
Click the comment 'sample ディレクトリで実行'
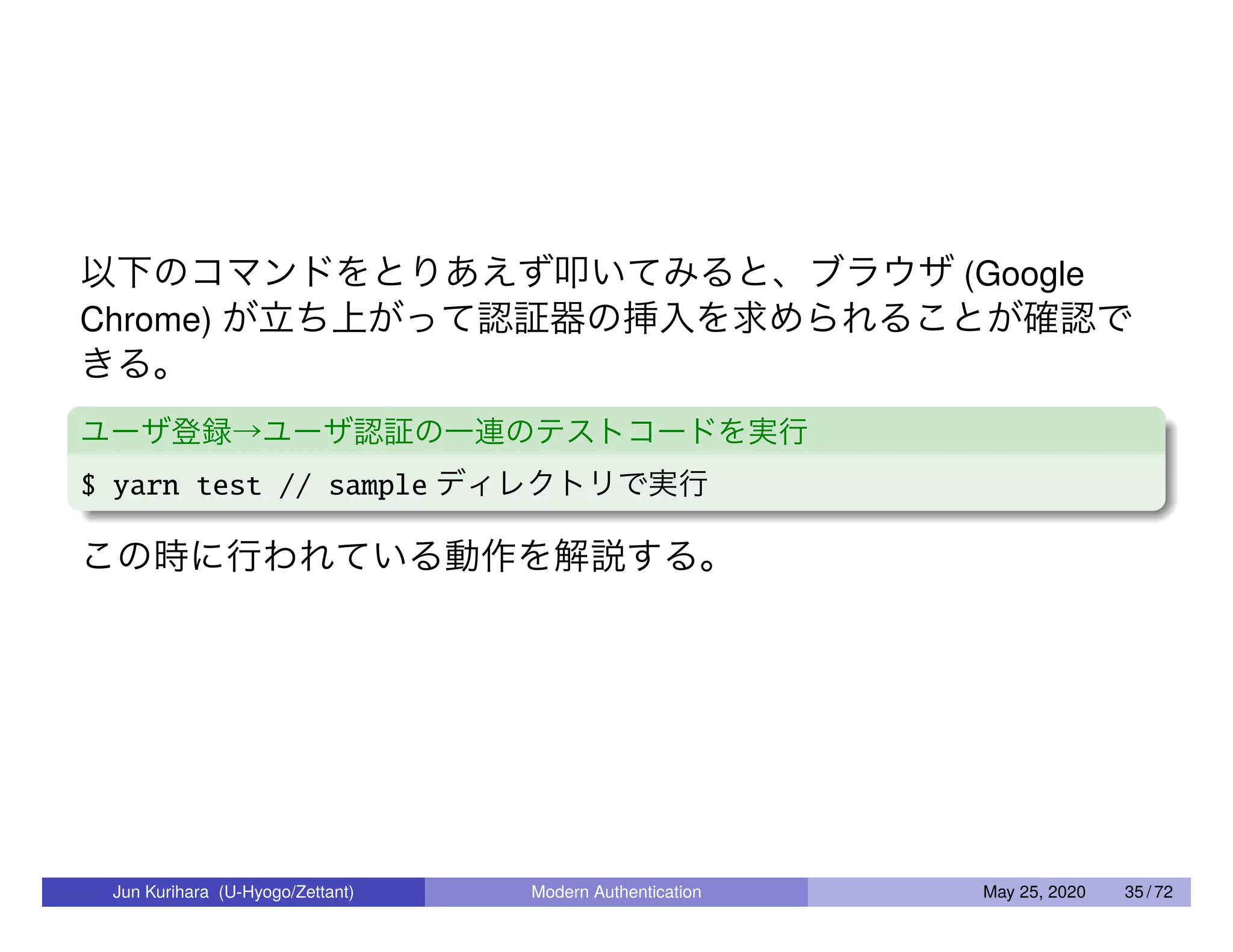click(x=518, y=484)
